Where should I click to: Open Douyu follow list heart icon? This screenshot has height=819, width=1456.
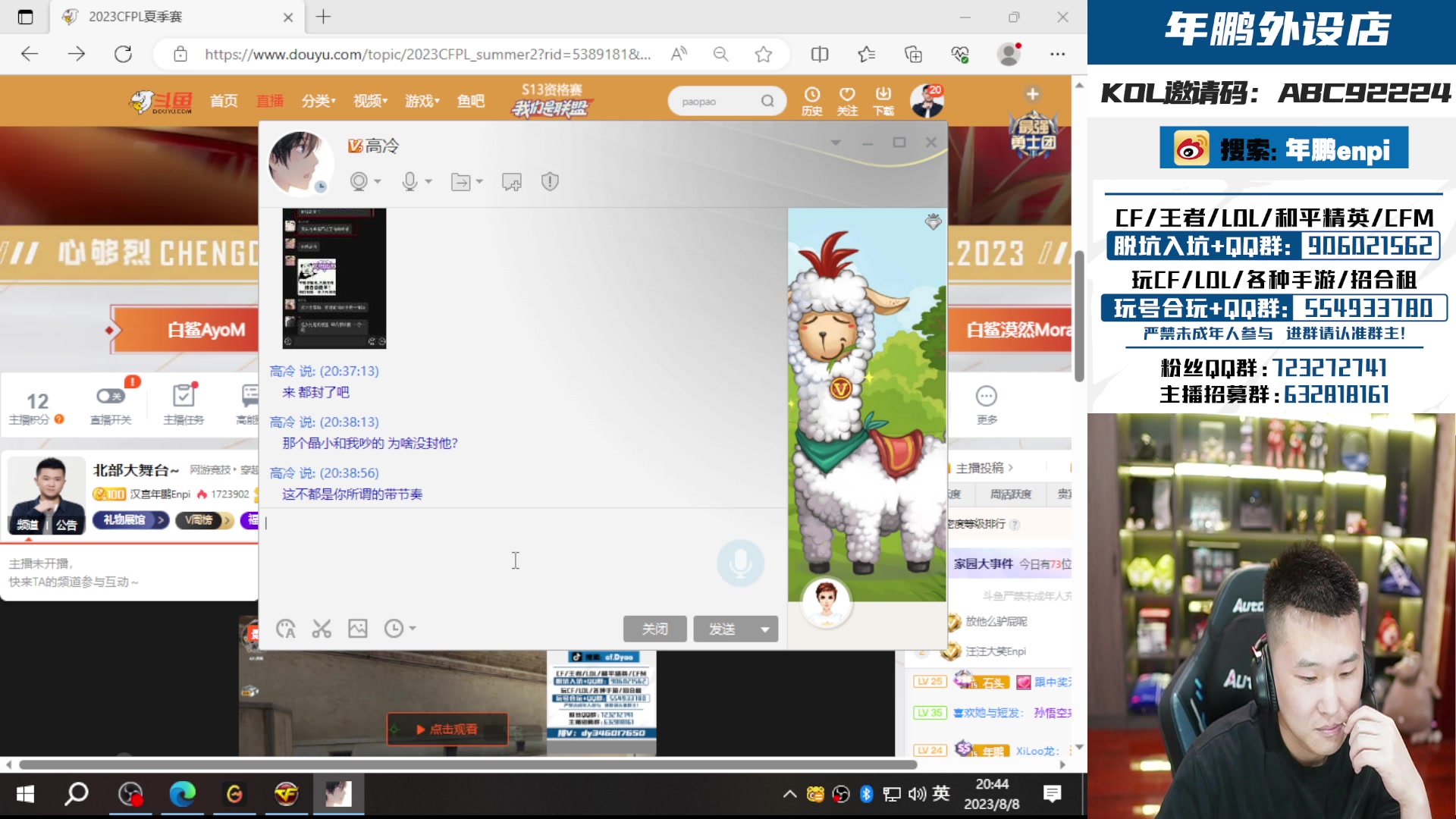click(847, 101)
